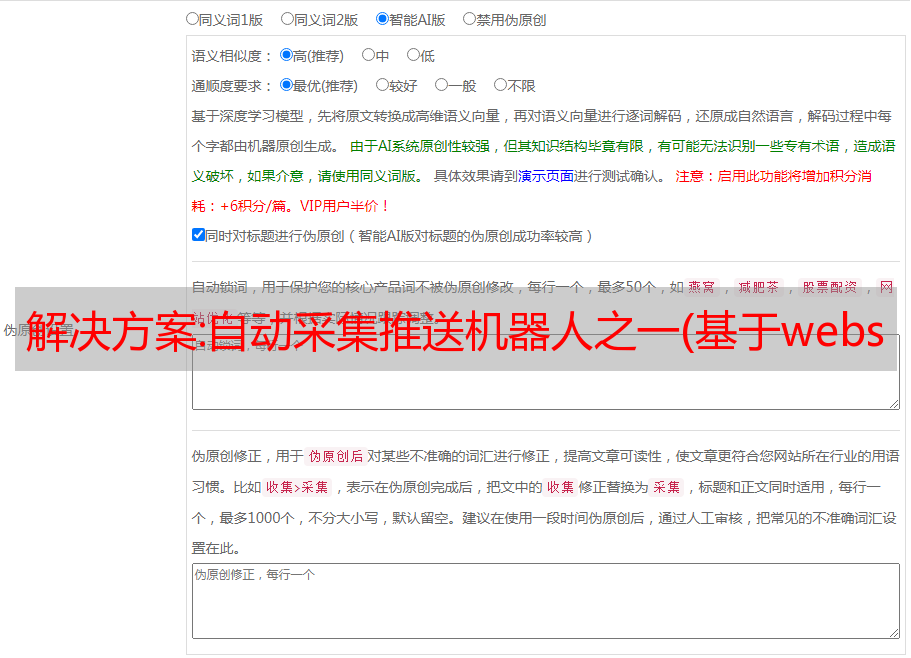Set 语义相似度 to 高(推荐)
The height and width of the screenshot is (658, 911).
point(286,55)
